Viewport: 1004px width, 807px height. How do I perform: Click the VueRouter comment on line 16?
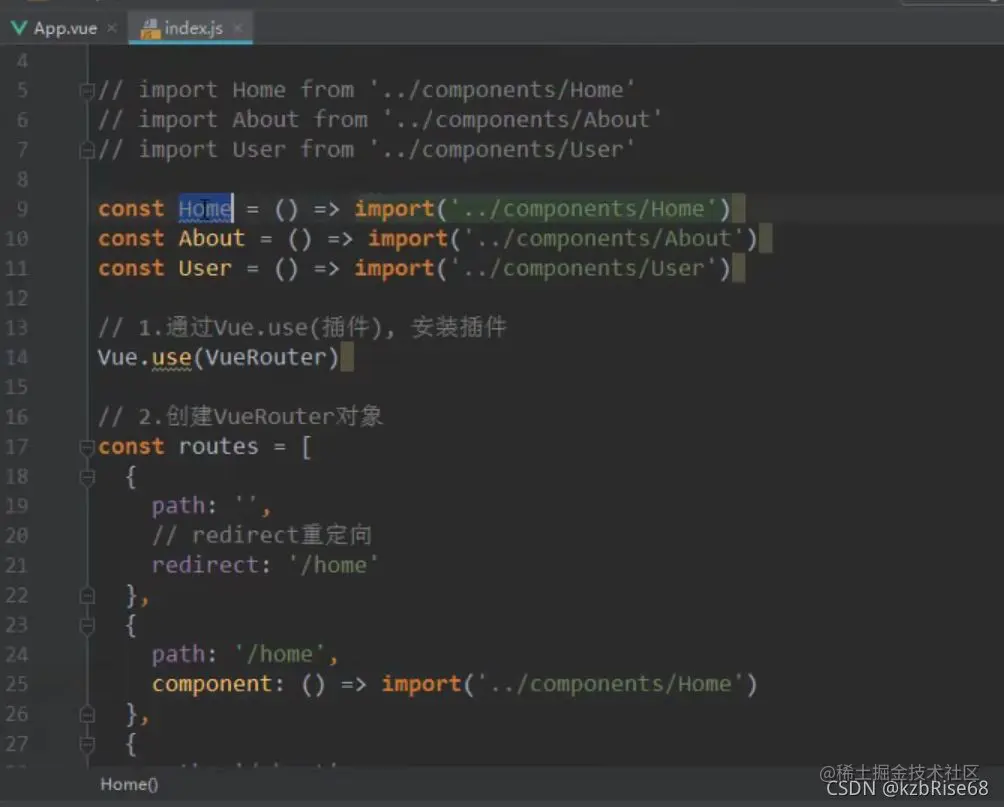click(241, 417)
